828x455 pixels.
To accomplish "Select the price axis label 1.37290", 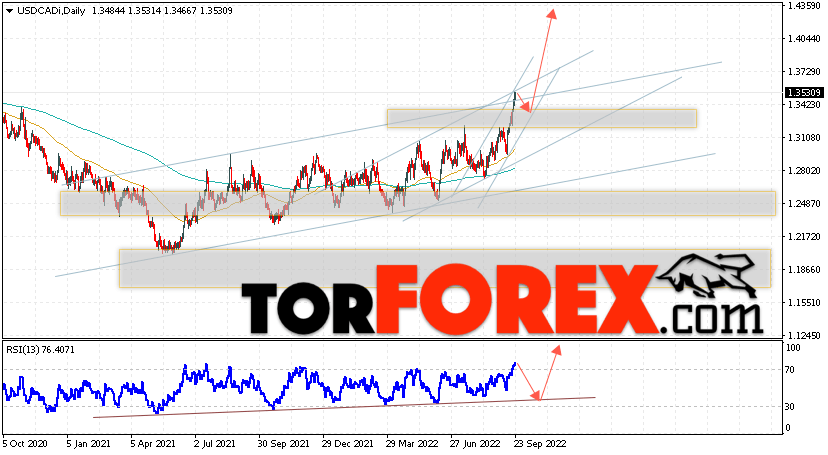I will click(x=804, y=71).
